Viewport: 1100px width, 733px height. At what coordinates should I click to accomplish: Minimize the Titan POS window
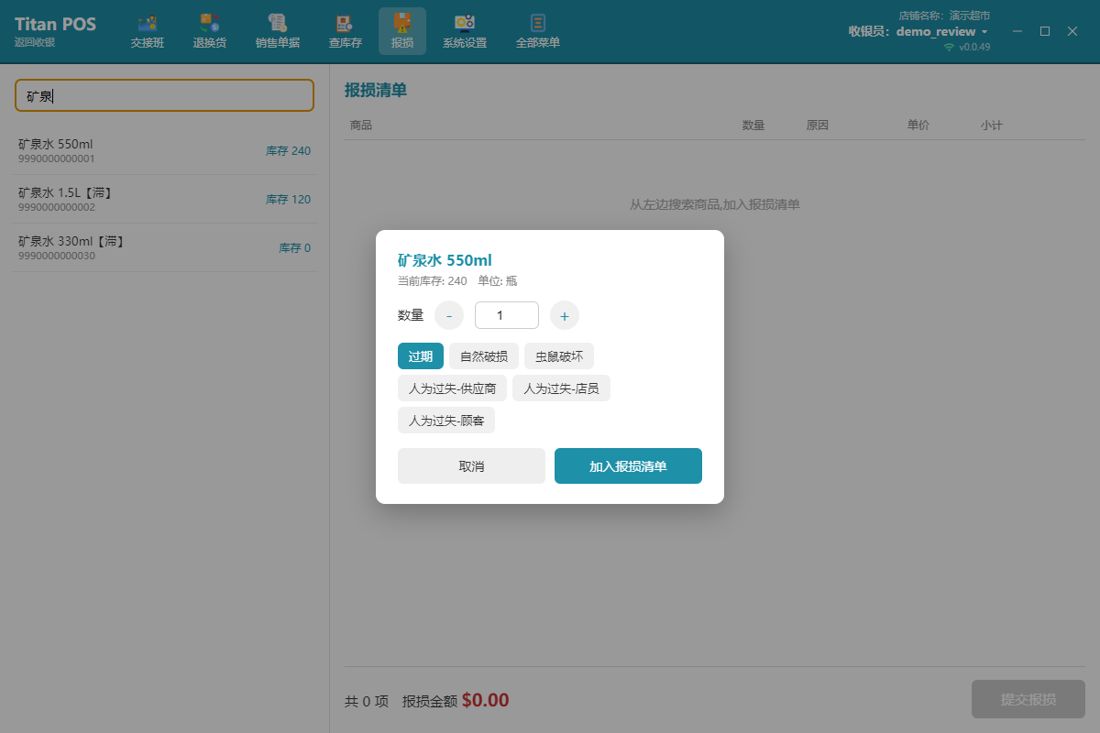tap(1017, 31)
